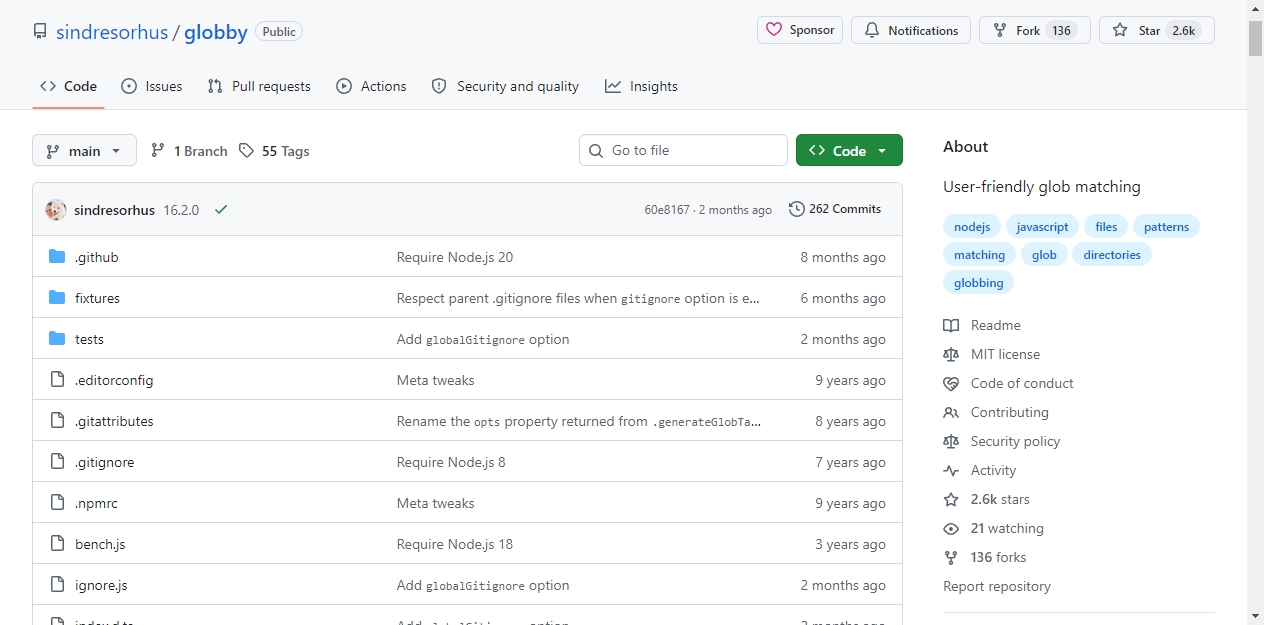Open the MIT license link
Image resolution: width=1264 pixels, height=625 pixels.
[1005, 354]
